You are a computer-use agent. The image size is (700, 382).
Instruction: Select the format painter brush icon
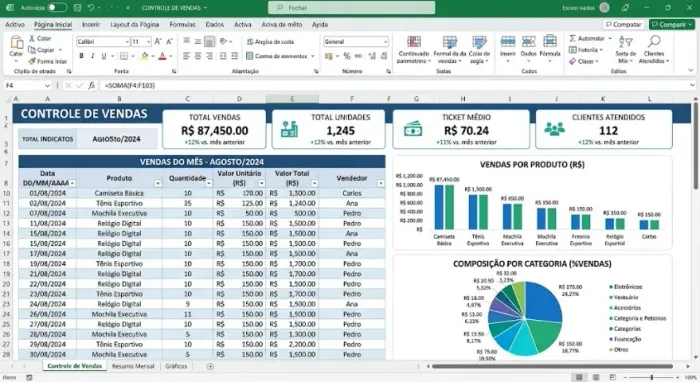click(32, 61)
